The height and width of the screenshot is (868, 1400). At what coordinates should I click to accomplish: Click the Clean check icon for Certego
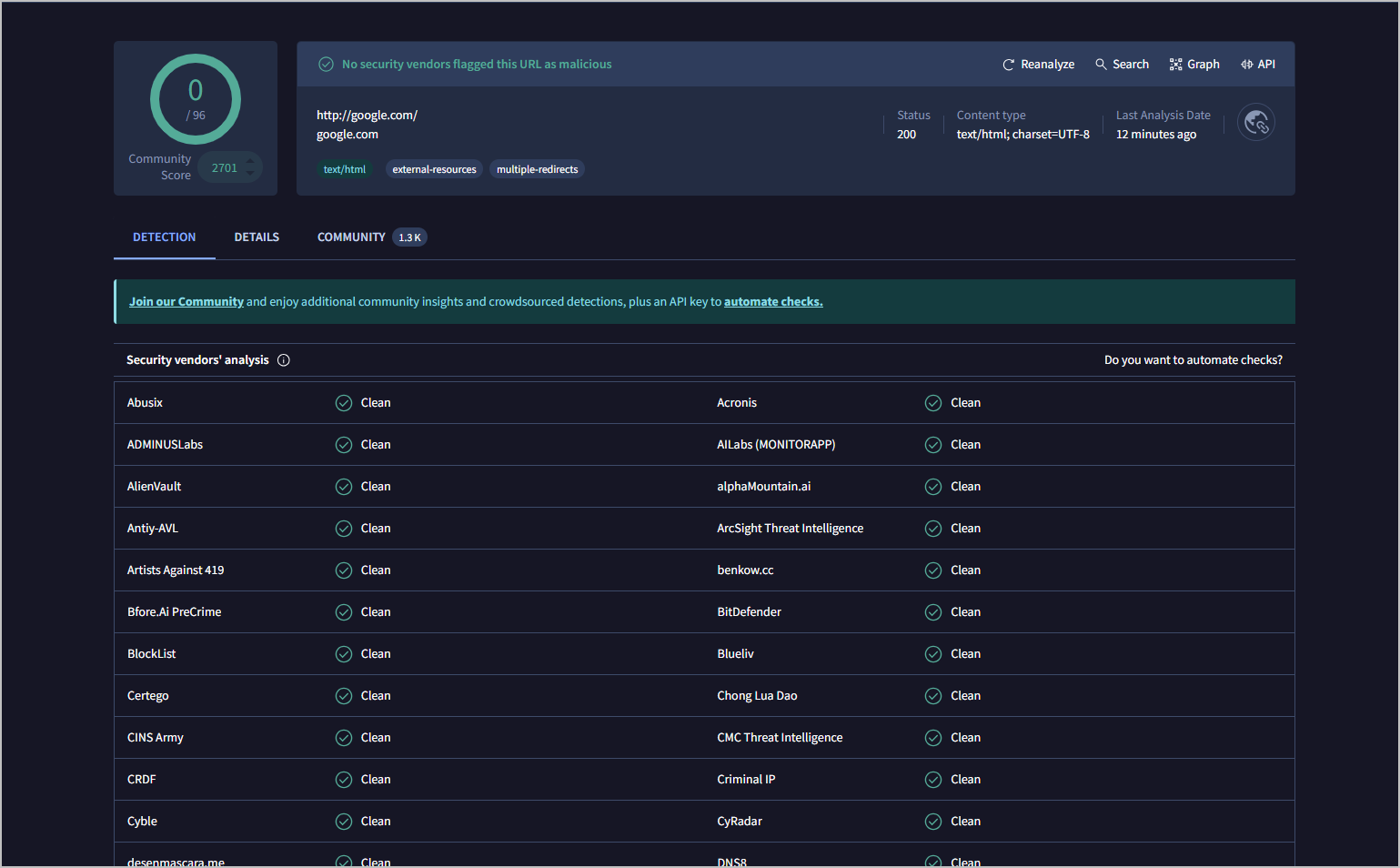coord(344,696)
